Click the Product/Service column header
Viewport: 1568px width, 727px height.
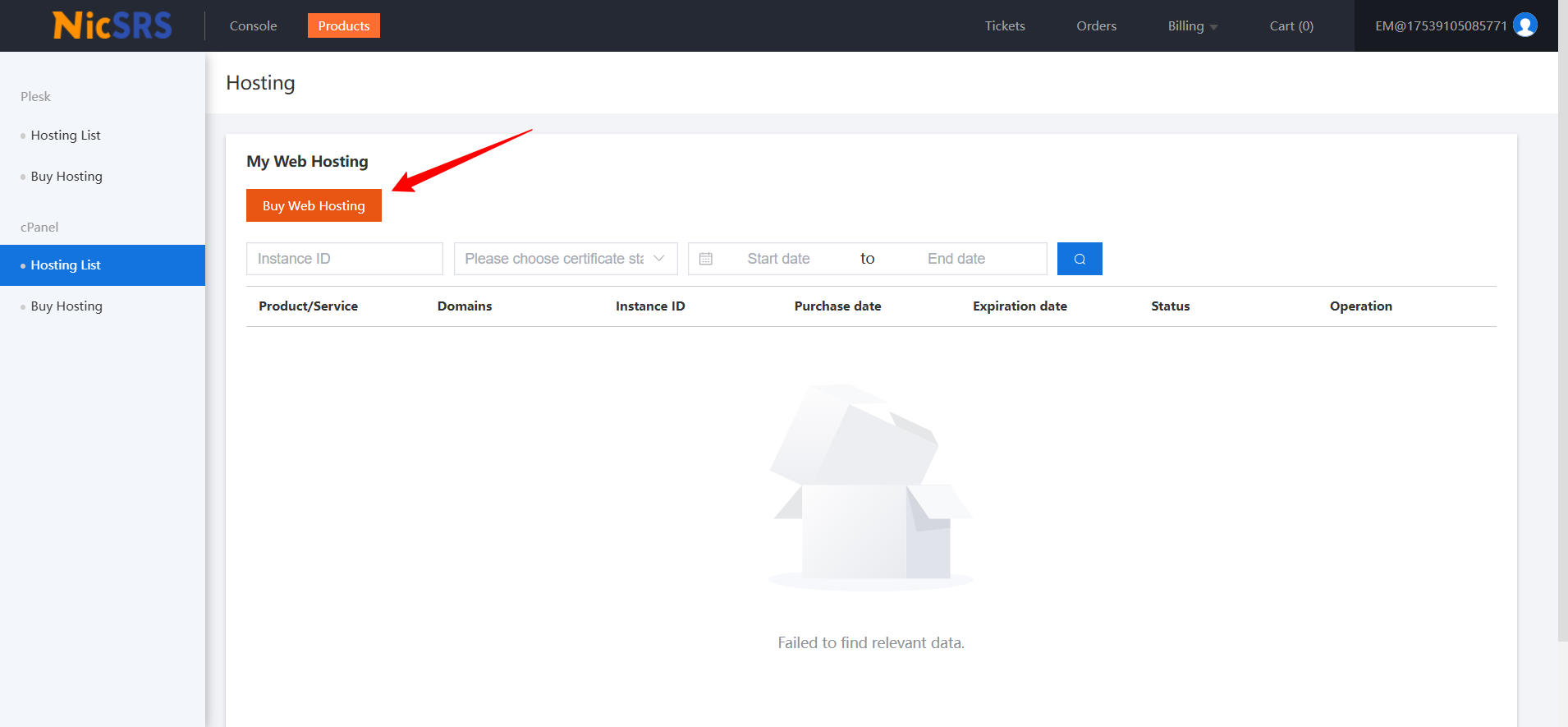(308, 306)
